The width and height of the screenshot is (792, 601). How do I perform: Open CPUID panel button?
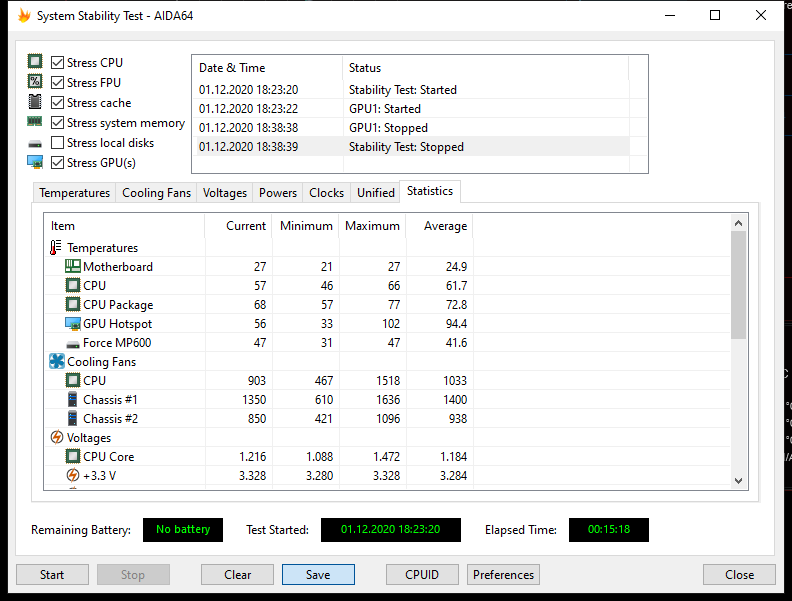coord(422,575)
